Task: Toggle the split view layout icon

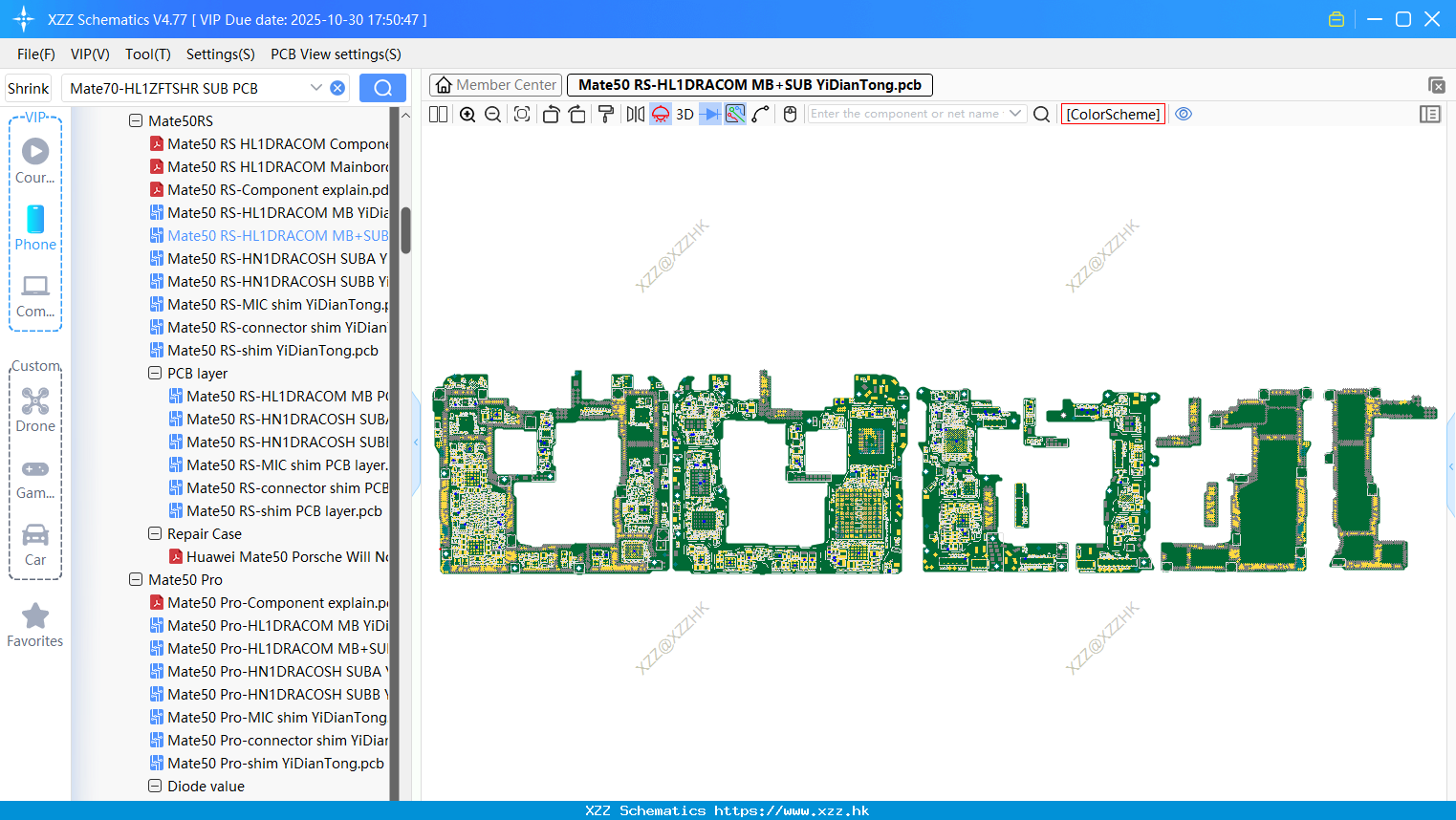Action: click(438, 114)
